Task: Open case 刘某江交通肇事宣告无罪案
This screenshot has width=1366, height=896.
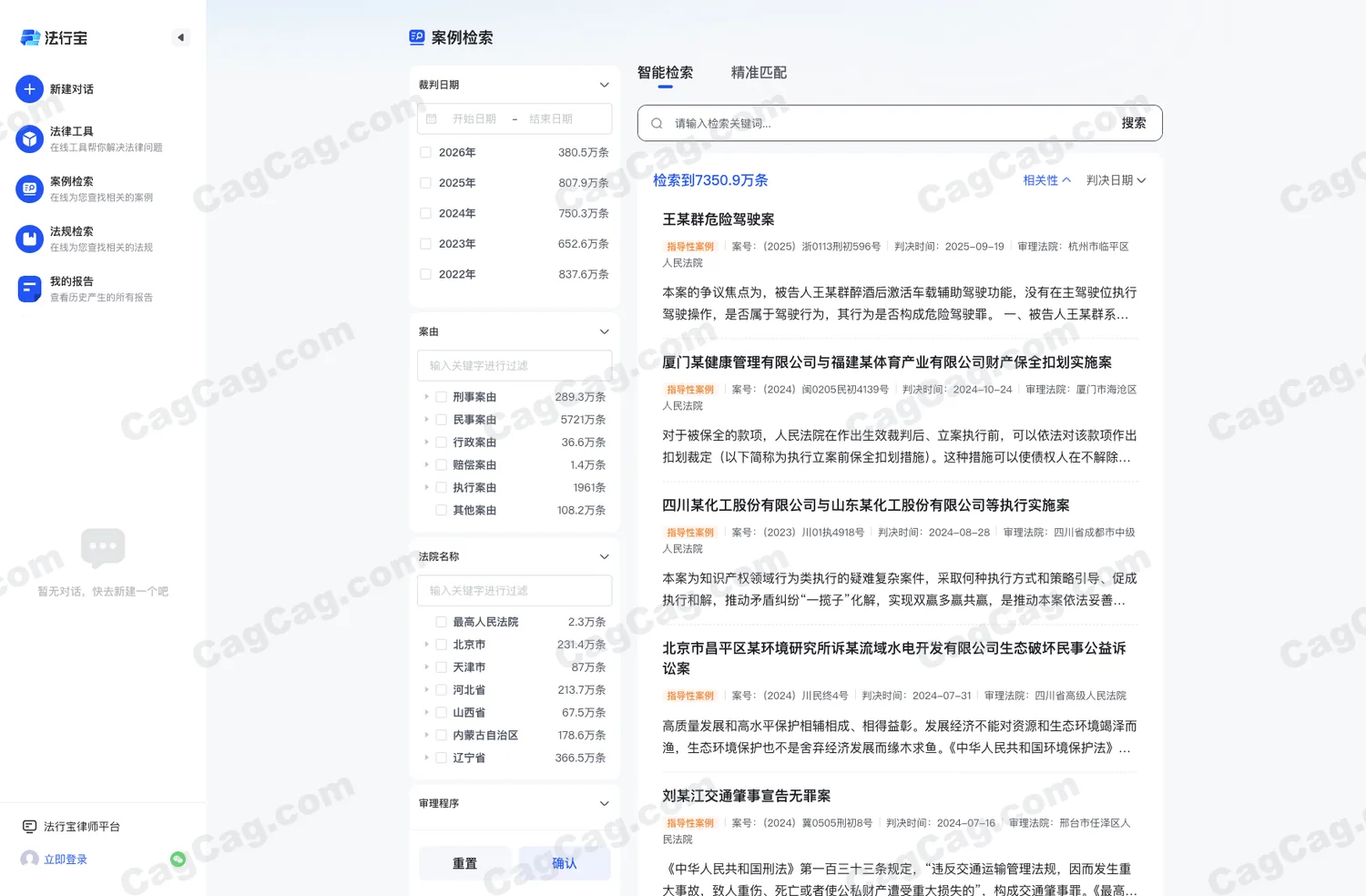Action: pos(747,796)
